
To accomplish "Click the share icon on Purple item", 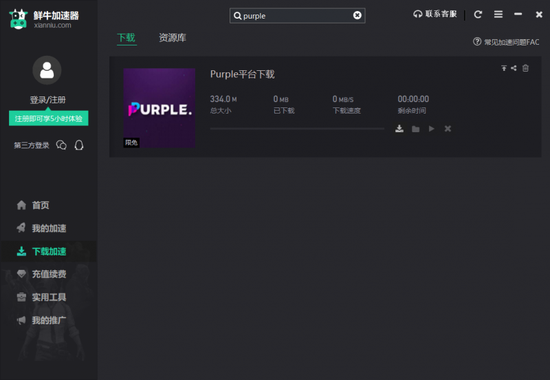I will tap(514, 68).
